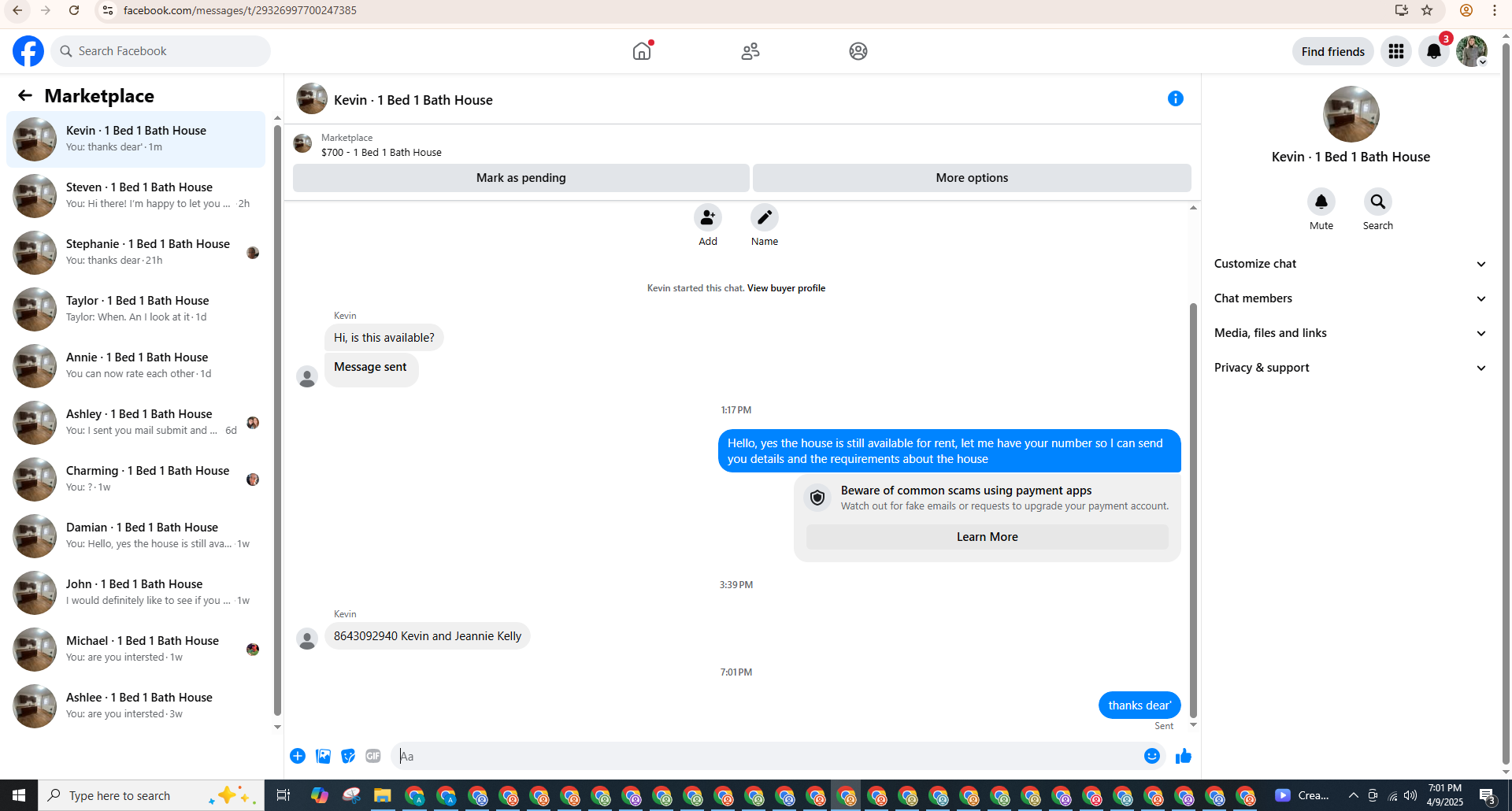The height and width of the screenshot is (811, 1512).
Task: Click the Marketplace heading
Action: tap(99, 96)
